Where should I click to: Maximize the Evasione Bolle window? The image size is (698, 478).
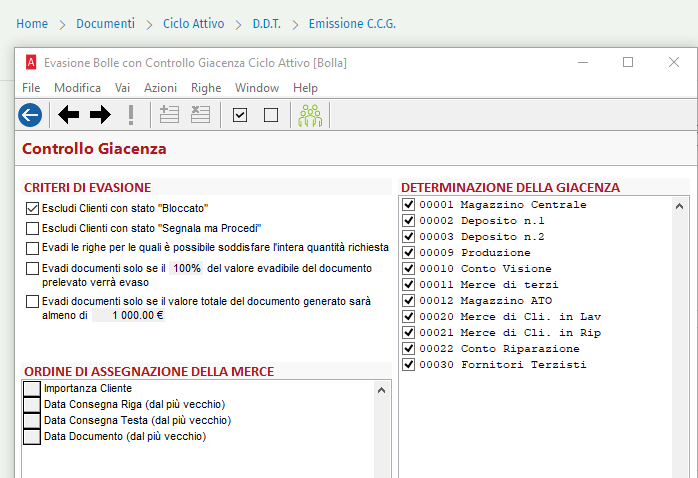point(628,62)
